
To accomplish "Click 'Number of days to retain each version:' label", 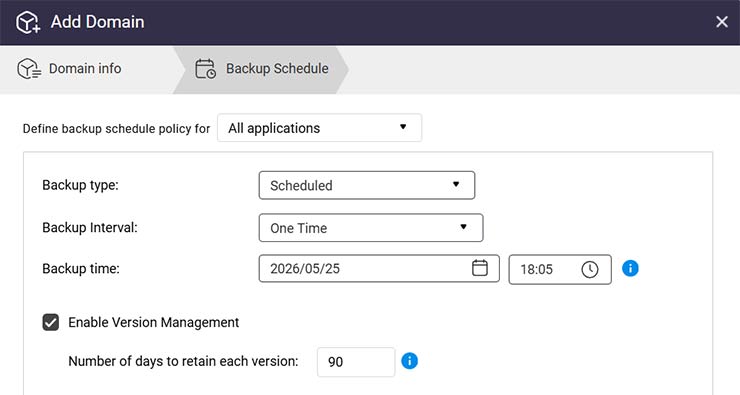I will tap(183, 361).
